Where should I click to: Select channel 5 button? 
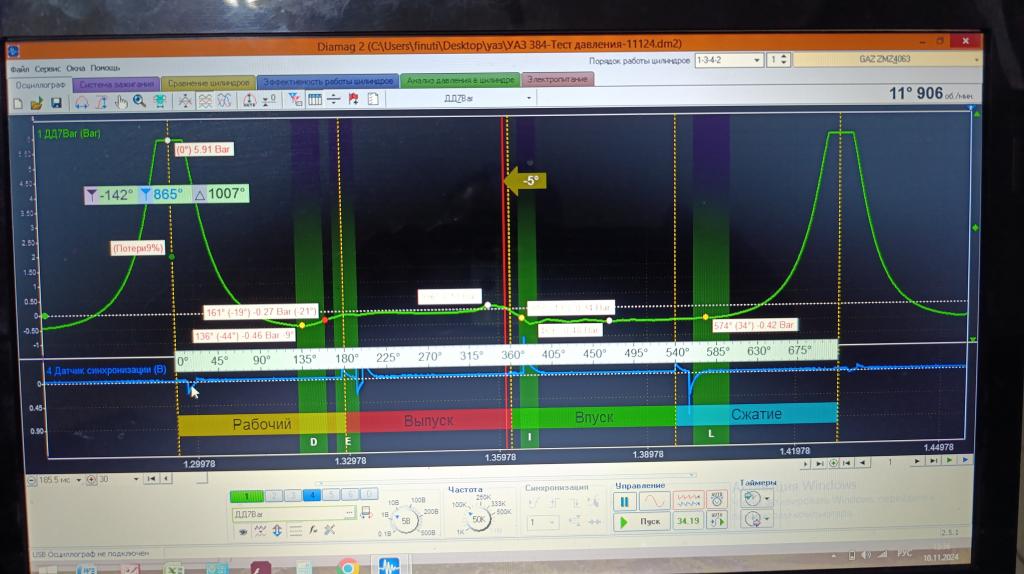pos(331,495)
